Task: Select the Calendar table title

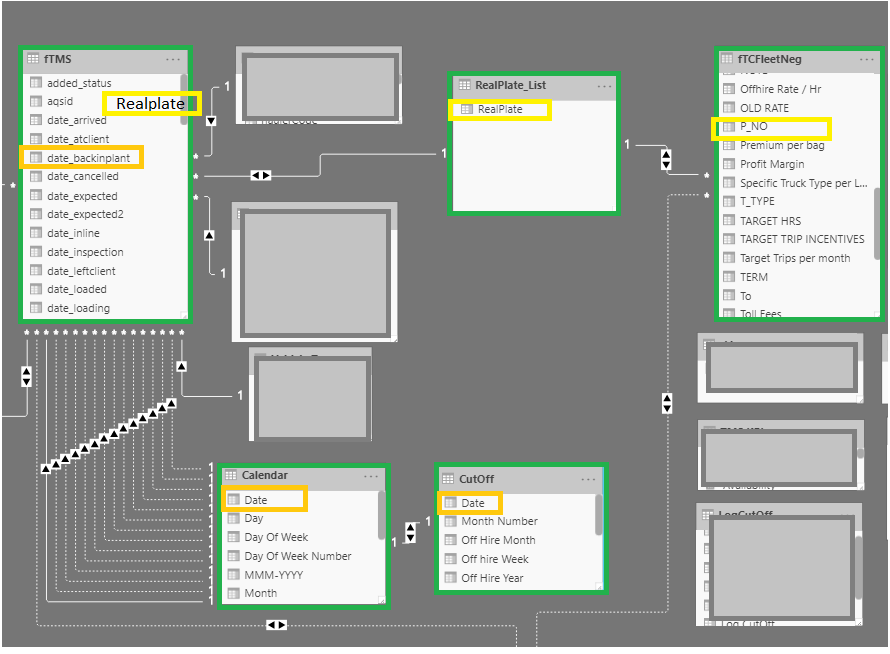Action: [x=265, y=475]
